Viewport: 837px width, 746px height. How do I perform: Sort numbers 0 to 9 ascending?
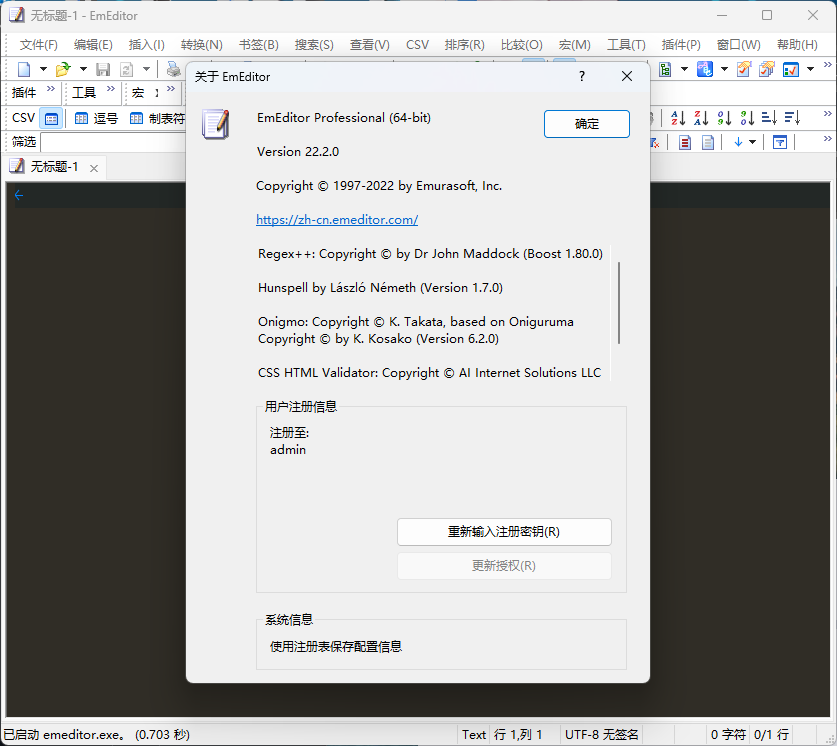coord(724,118)
